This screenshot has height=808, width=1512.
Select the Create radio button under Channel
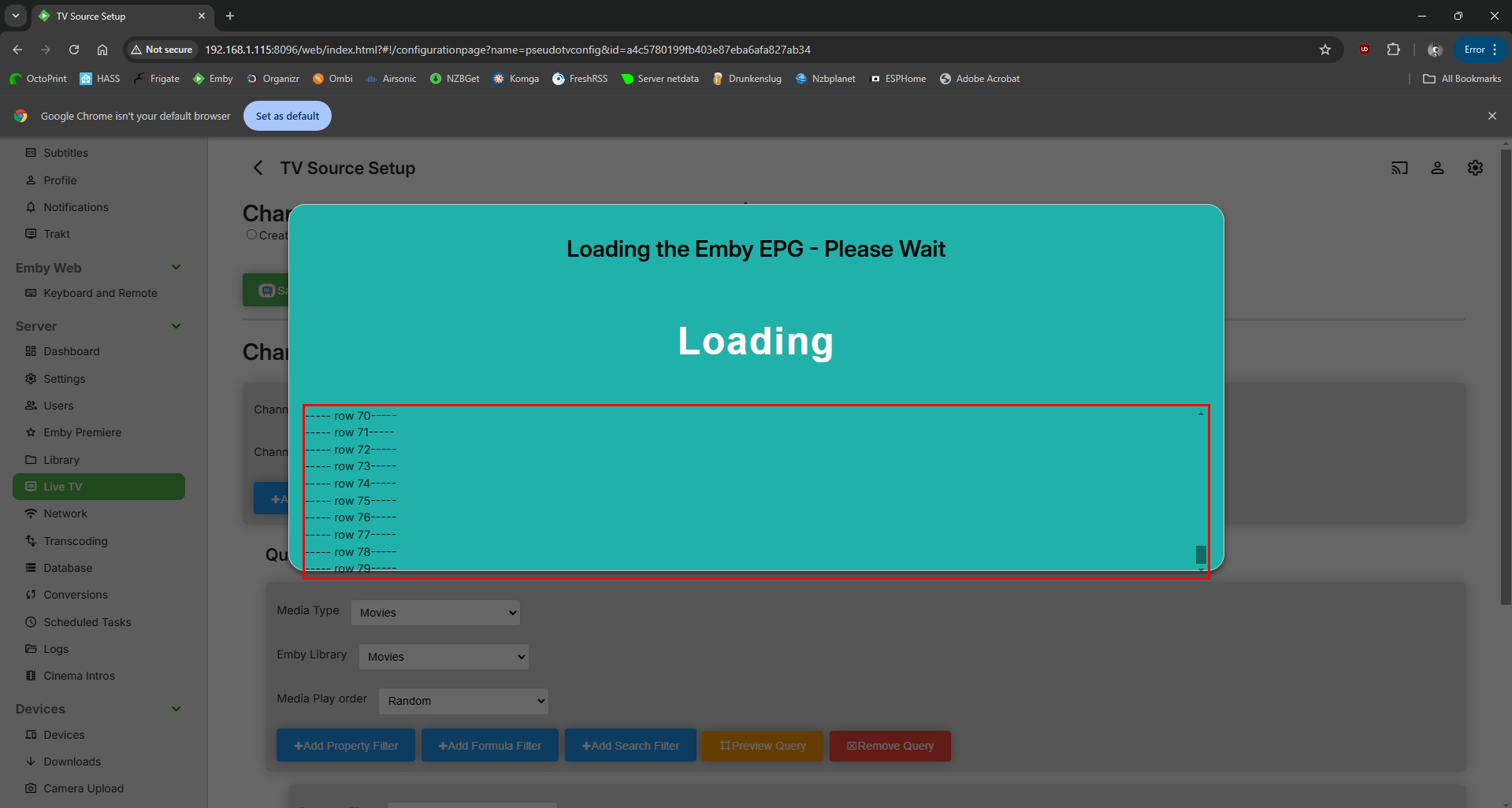click(x=251, y=235)
